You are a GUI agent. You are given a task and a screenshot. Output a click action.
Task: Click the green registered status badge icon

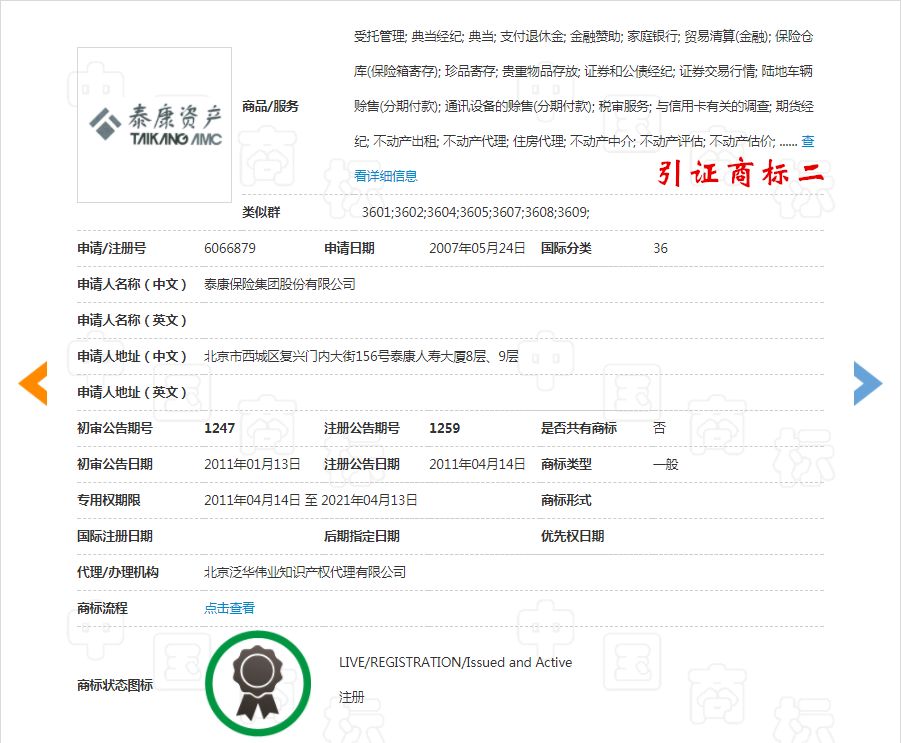tap(258, 683)
